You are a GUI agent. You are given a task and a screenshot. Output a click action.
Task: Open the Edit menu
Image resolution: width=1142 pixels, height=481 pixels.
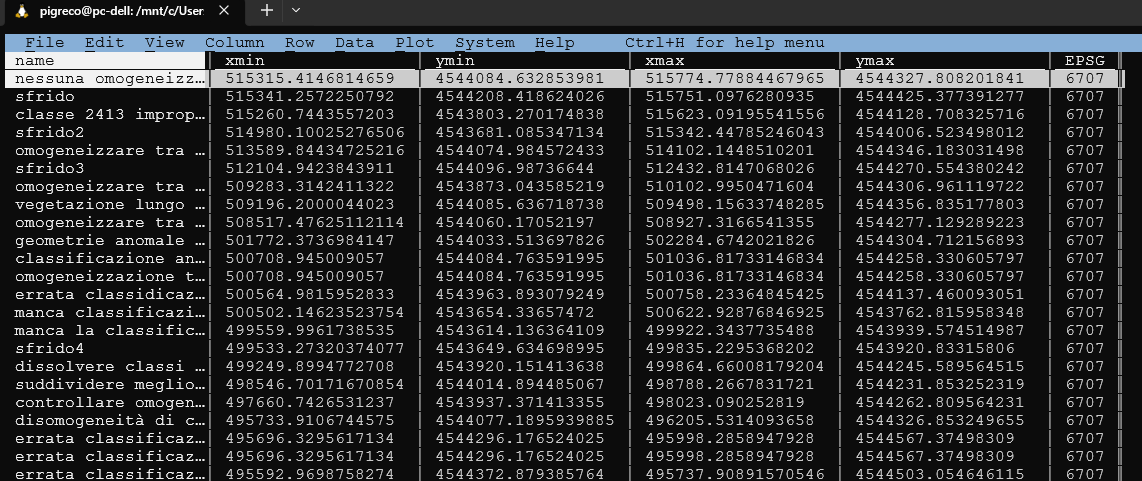pyautogui.click(x=104, y=43)
